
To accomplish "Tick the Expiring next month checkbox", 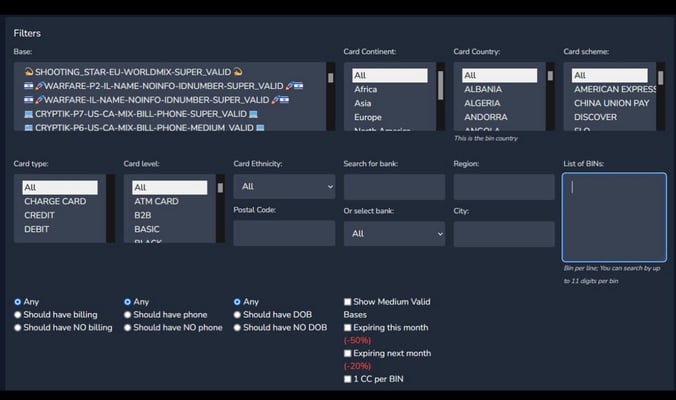I will pyautogui.click(x=347, y=353).
